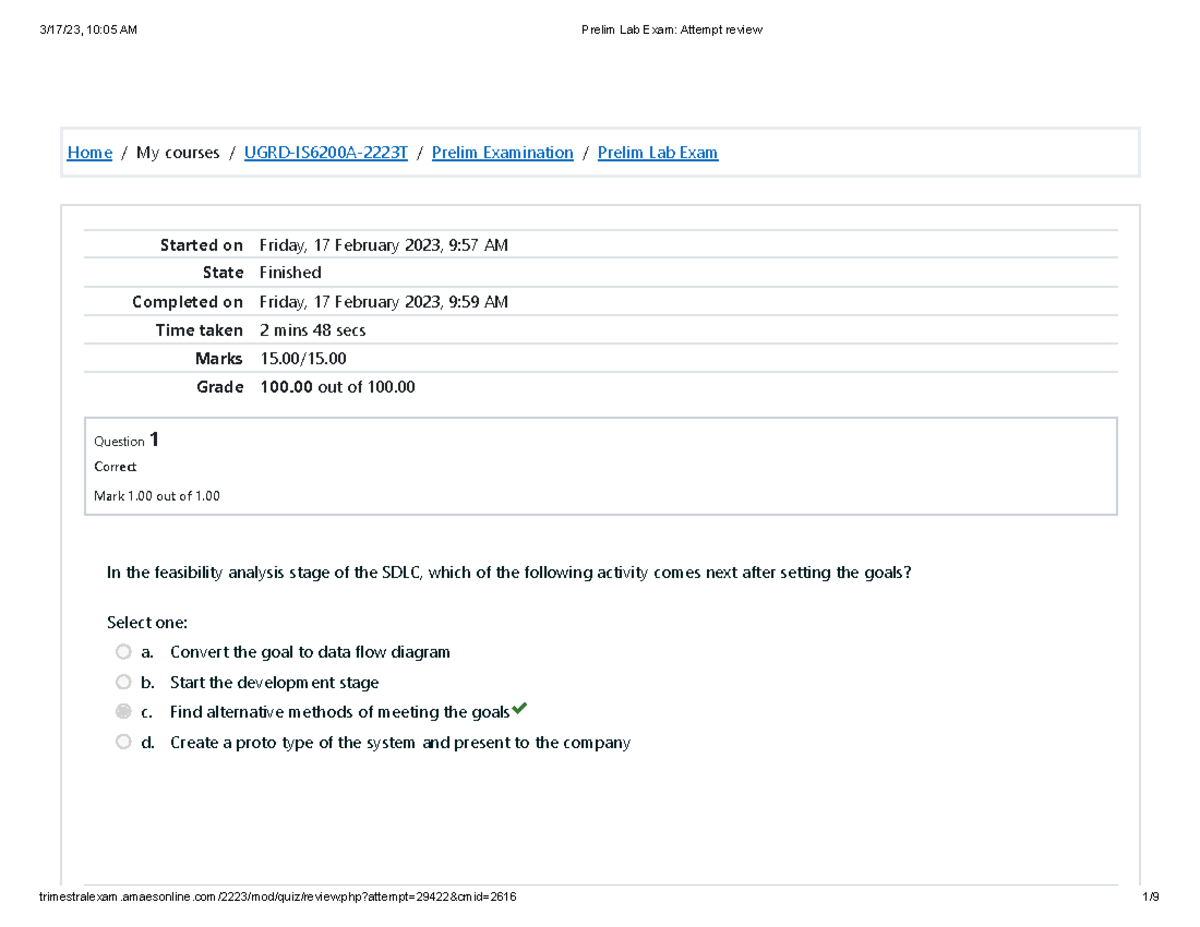Click the Started on date text
The width and height of the screenshot is (1200, 927).
coord(383,244)
